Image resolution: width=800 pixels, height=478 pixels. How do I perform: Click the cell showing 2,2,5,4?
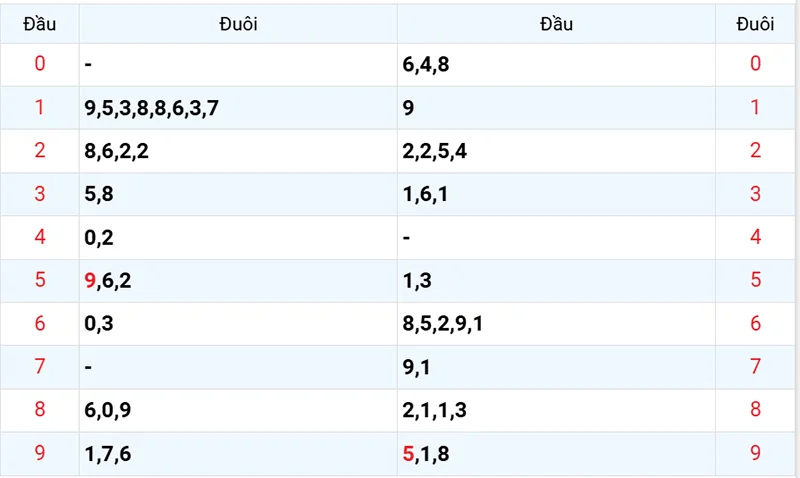click(434, 151)
